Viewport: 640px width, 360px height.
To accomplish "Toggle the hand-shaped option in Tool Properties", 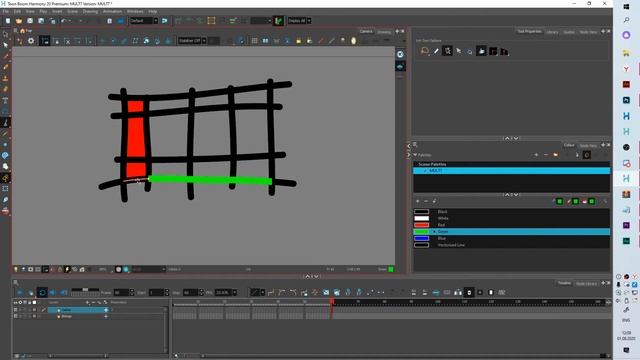I will tap(482, 51).
